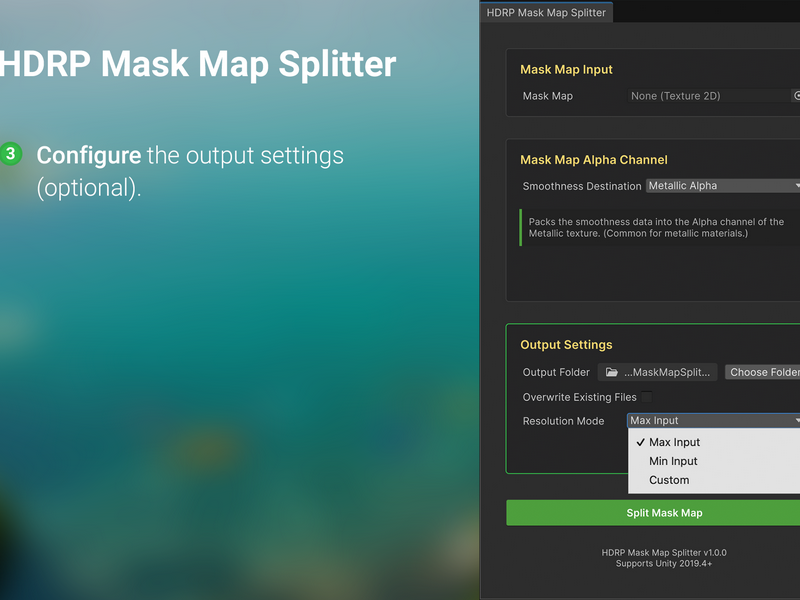Open the Mask Map object picker
Image resolution: width=800 pixels, height=600 pixels.
pos(796,96)
